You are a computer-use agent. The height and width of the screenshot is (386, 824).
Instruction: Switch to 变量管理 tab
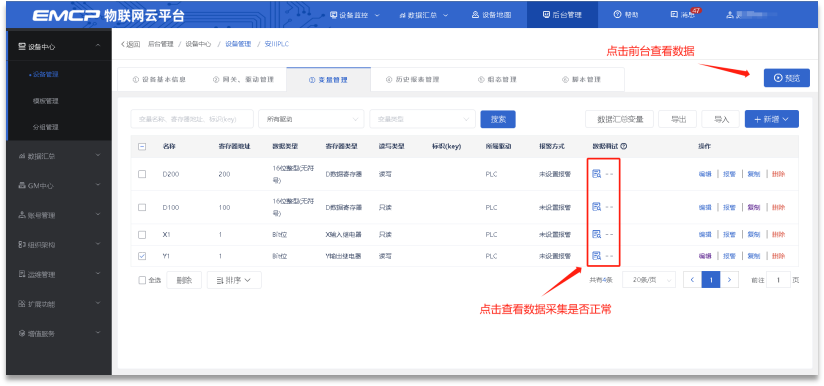click(x=328, y=80)
